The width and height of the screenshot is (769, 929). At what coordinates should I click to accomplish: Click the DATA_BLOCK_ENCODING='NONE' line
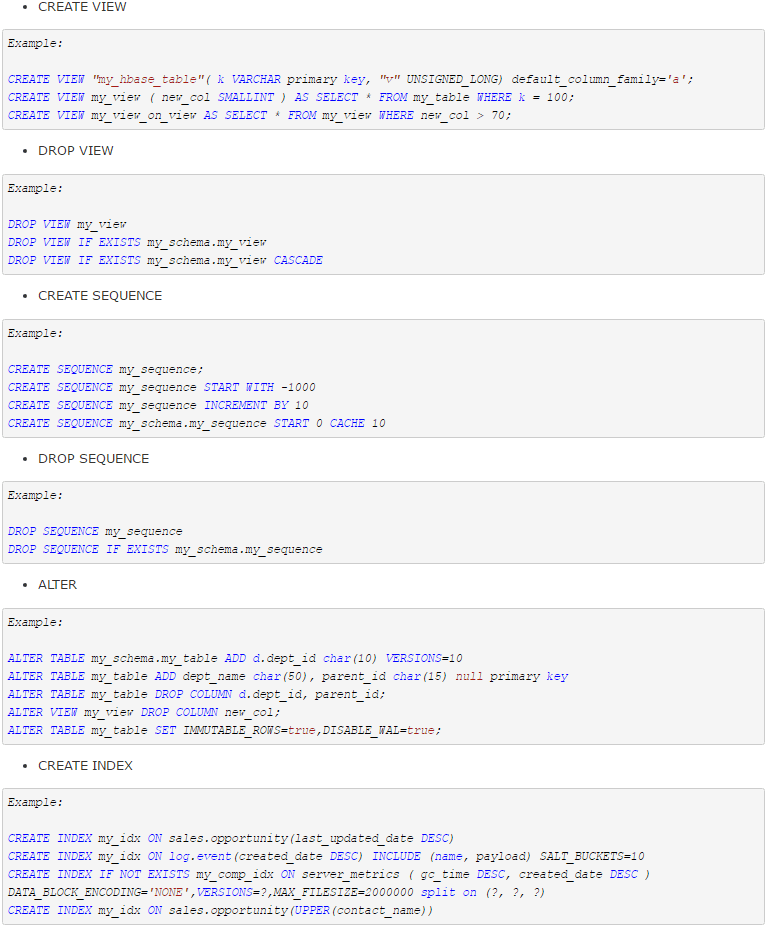pos(276,892)
